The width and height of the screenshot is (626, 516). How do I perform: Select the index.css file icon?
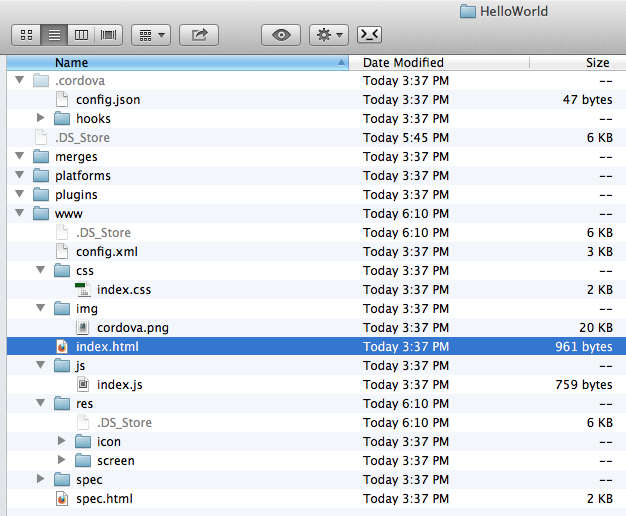(83, 290)
